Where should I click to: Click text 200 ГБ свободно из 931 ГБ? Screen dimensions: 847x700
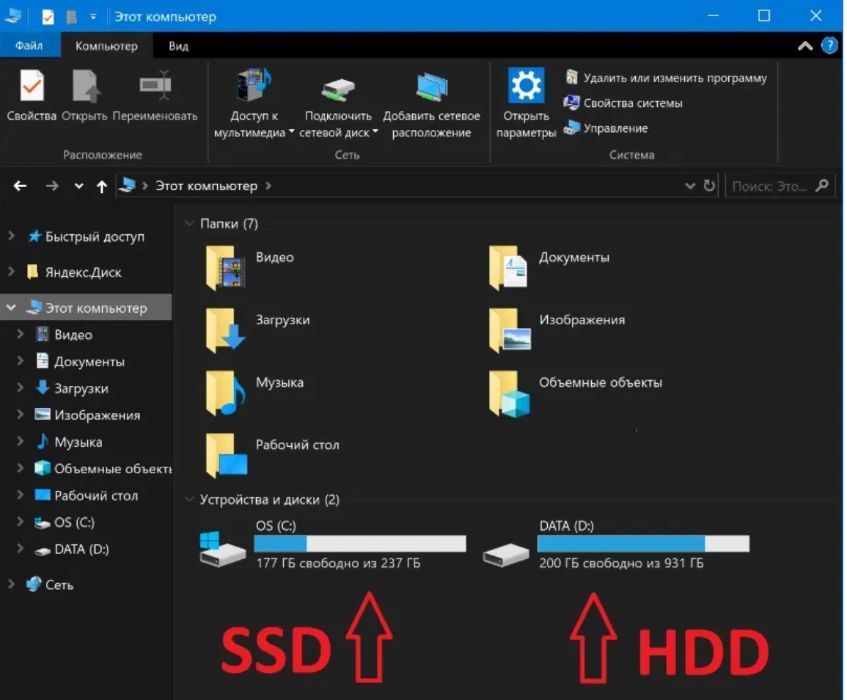[x=621, y=563]
